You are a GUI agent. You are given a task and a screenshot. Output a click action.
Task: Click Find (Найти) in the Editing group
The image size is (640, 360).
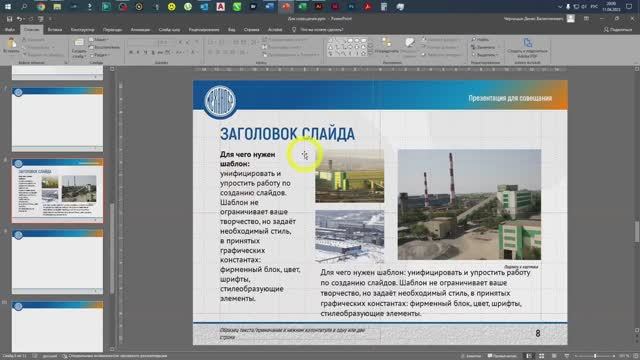[481, 40]
